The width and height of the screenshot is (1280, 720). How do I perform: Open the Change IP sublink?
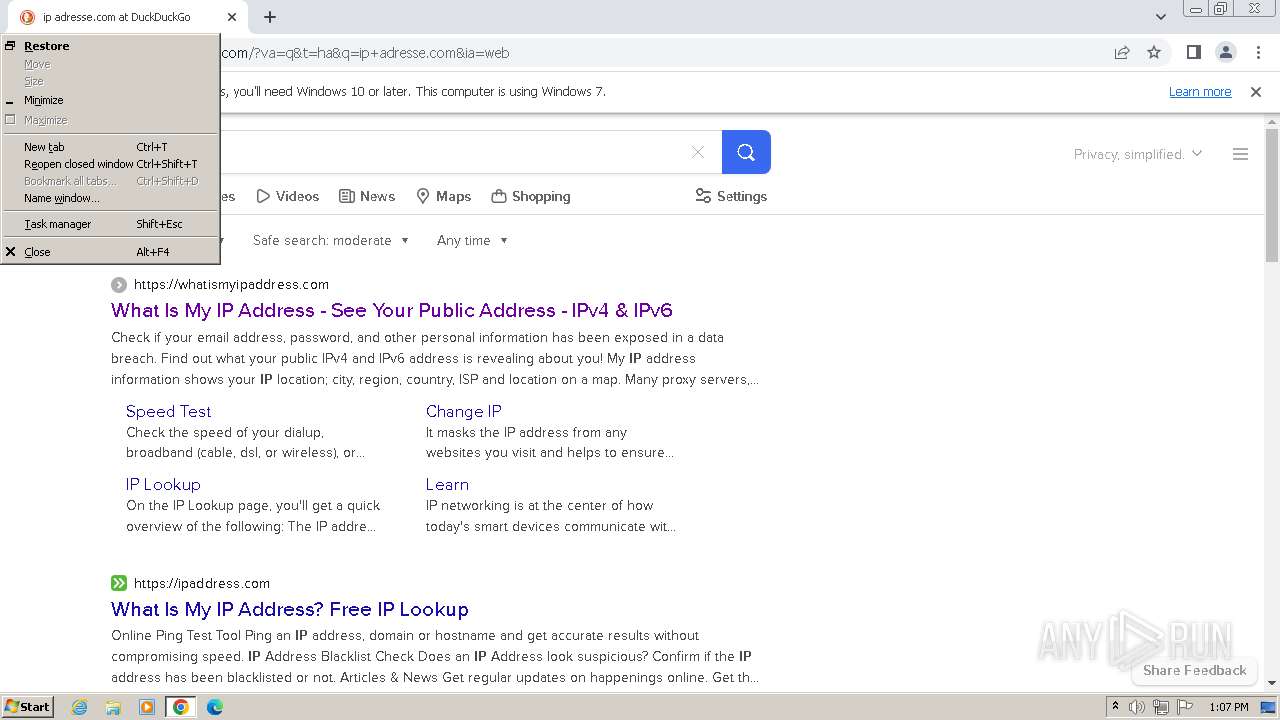(x=463, y=411)
